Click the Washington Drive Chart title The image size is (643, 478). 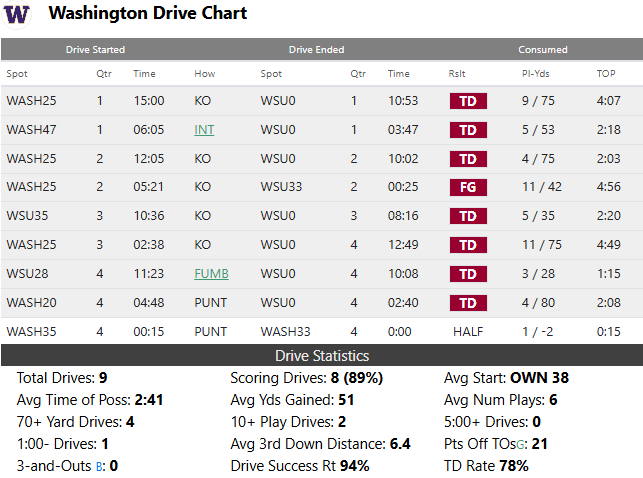coord(148,13)
